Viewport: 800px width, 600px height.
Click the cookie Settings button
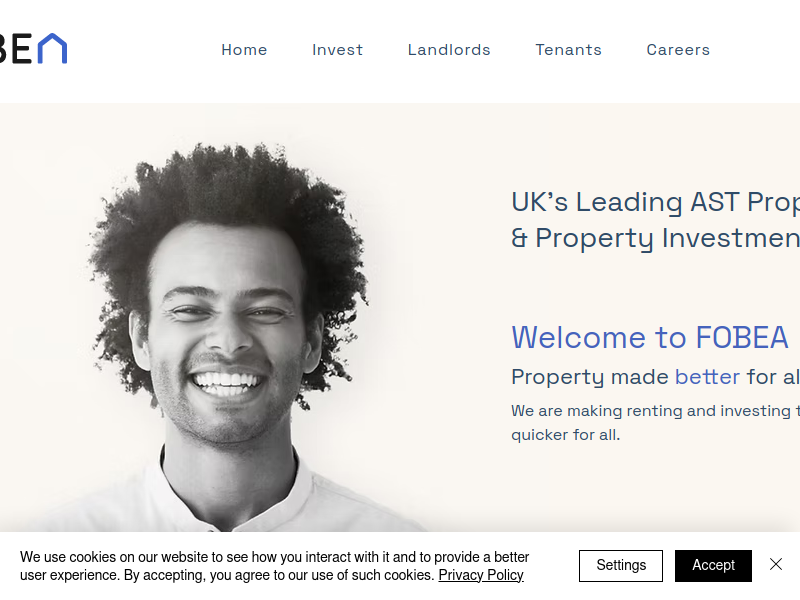tap(621, 565)
